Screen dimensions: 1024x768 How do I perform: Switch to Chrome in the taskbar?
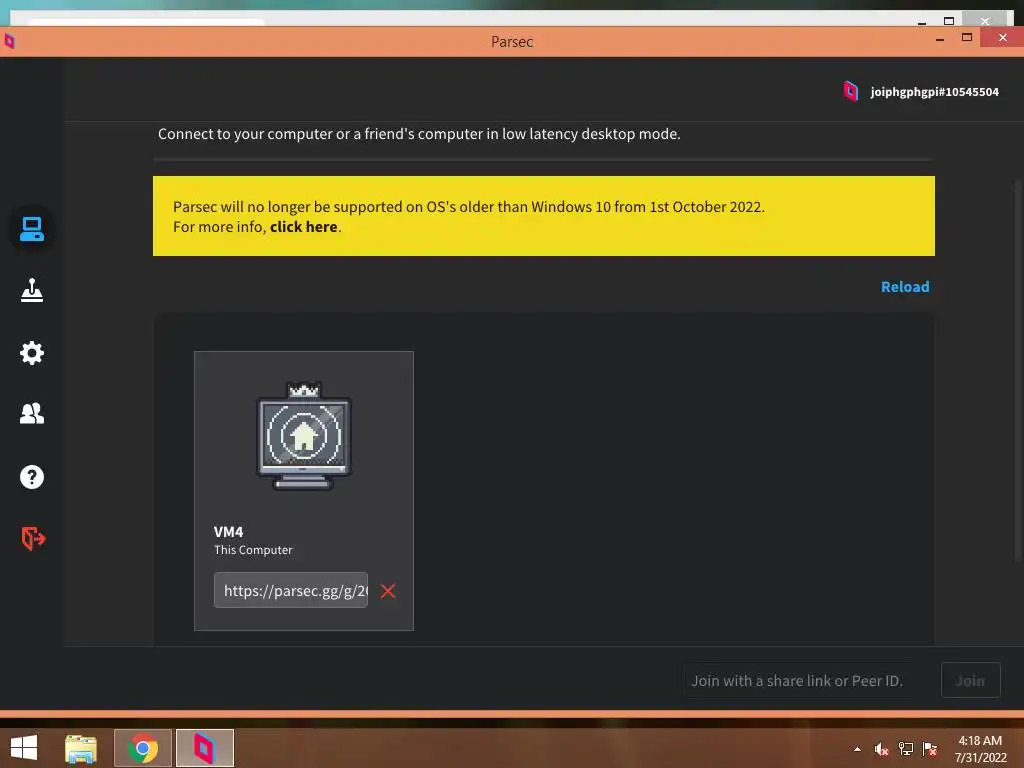click(143, 748)
